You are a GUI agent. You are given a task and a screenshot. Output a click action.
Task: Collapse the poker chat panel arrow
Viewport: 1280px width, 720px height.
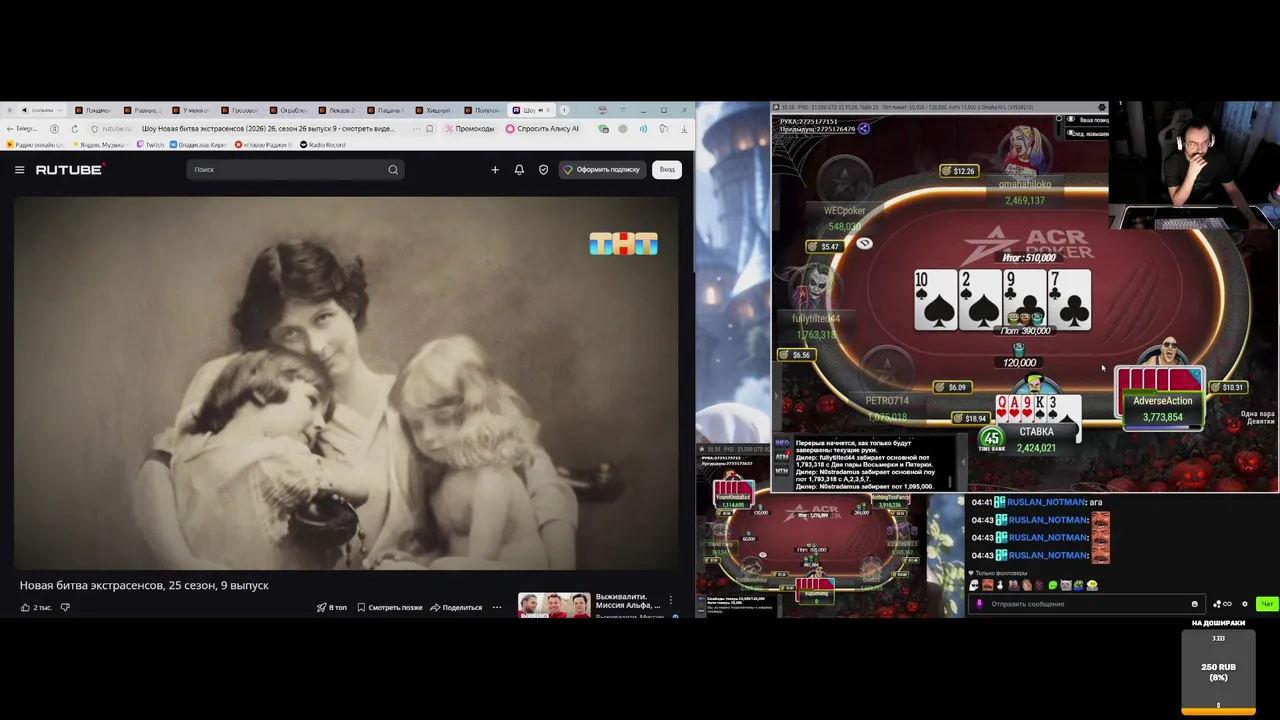(964, 463)
